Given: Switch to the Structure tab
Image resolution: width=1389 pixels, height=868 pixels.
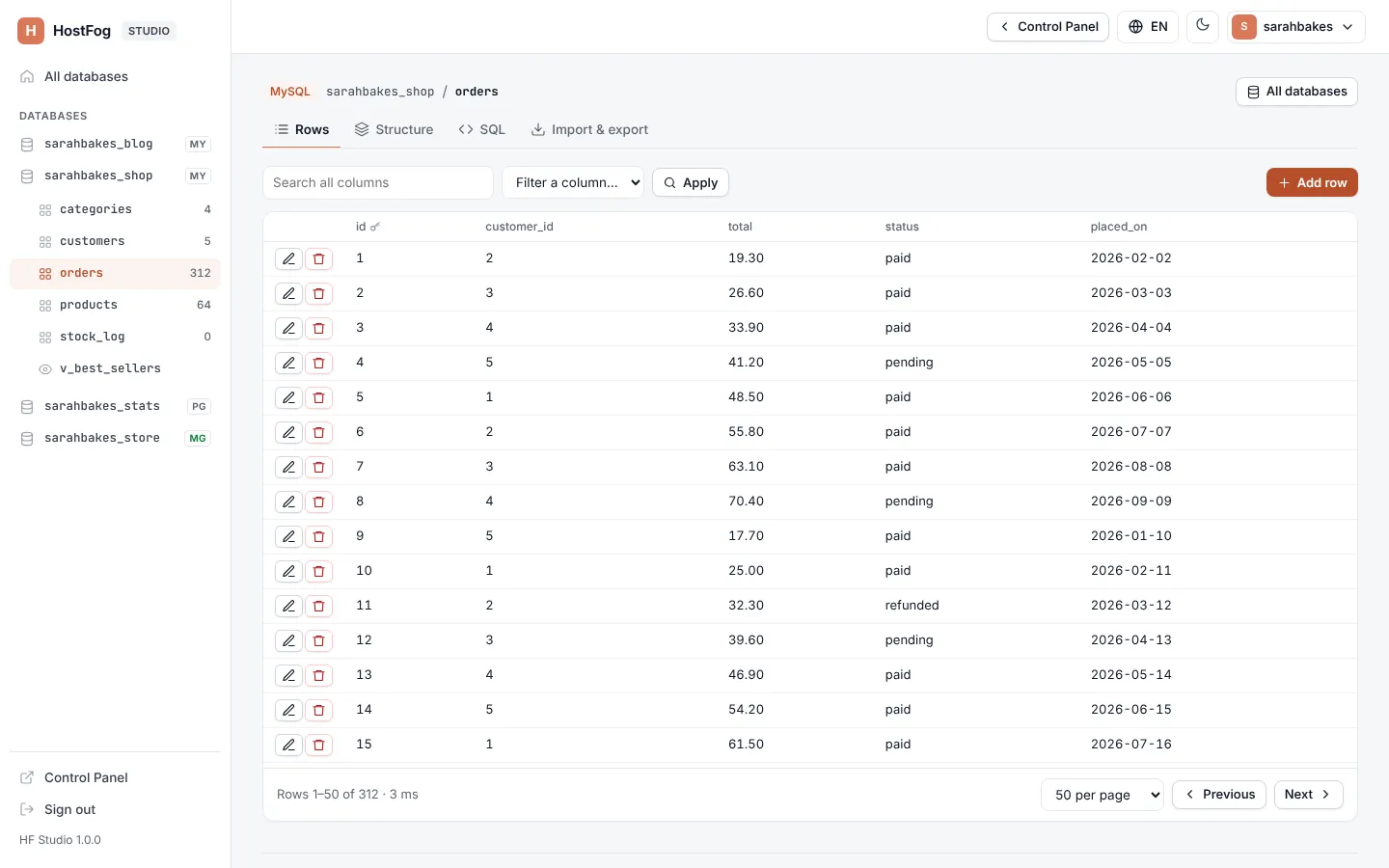Looking at the screenshot, I should 394,129.
